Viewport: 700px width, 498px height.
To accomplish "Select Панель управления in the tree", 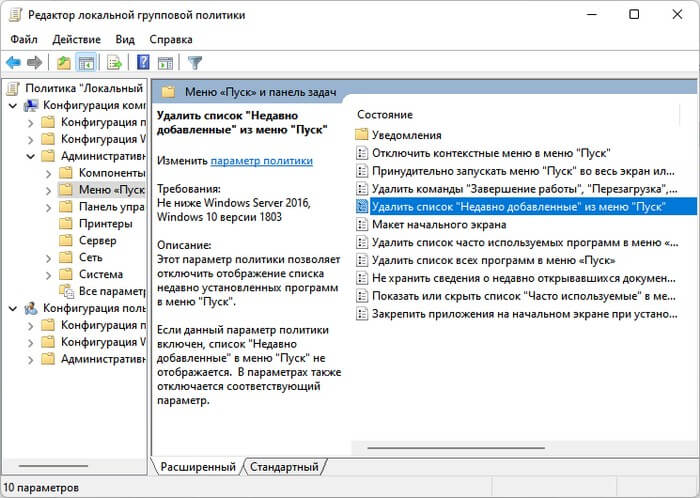I will [112, 207].
